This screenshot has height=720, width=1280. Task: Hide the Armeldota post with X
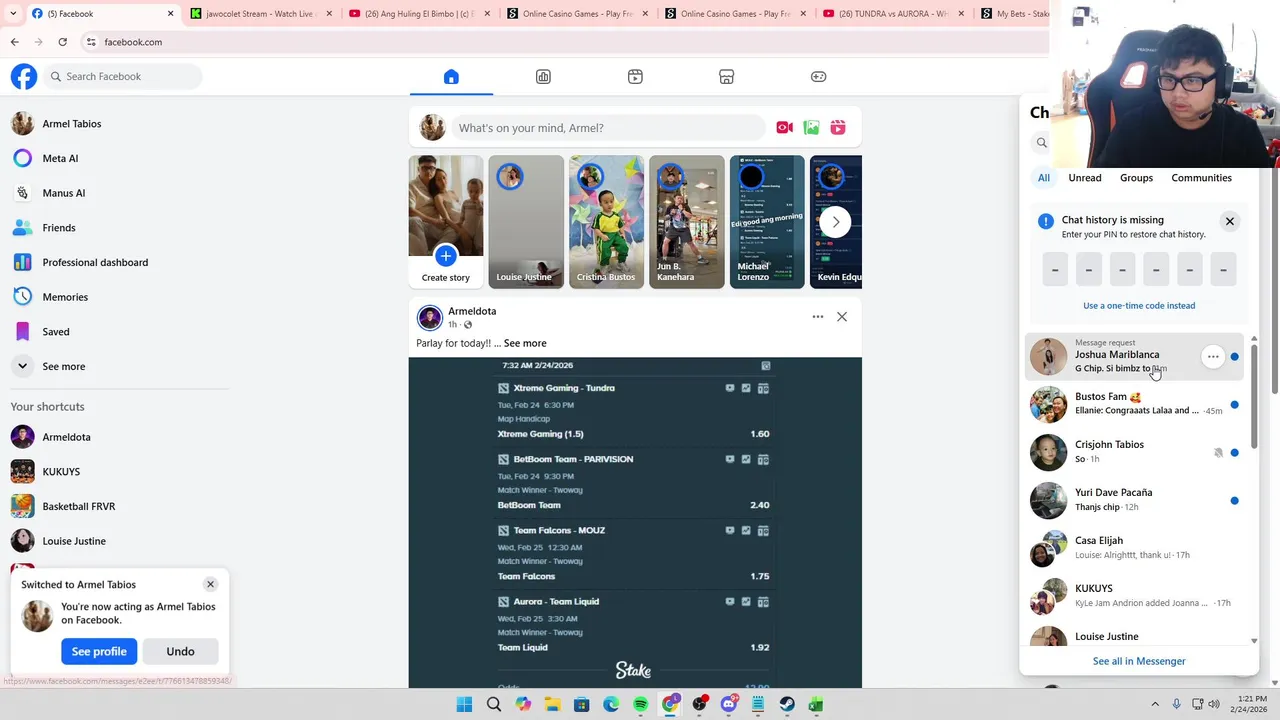[842, 317]
